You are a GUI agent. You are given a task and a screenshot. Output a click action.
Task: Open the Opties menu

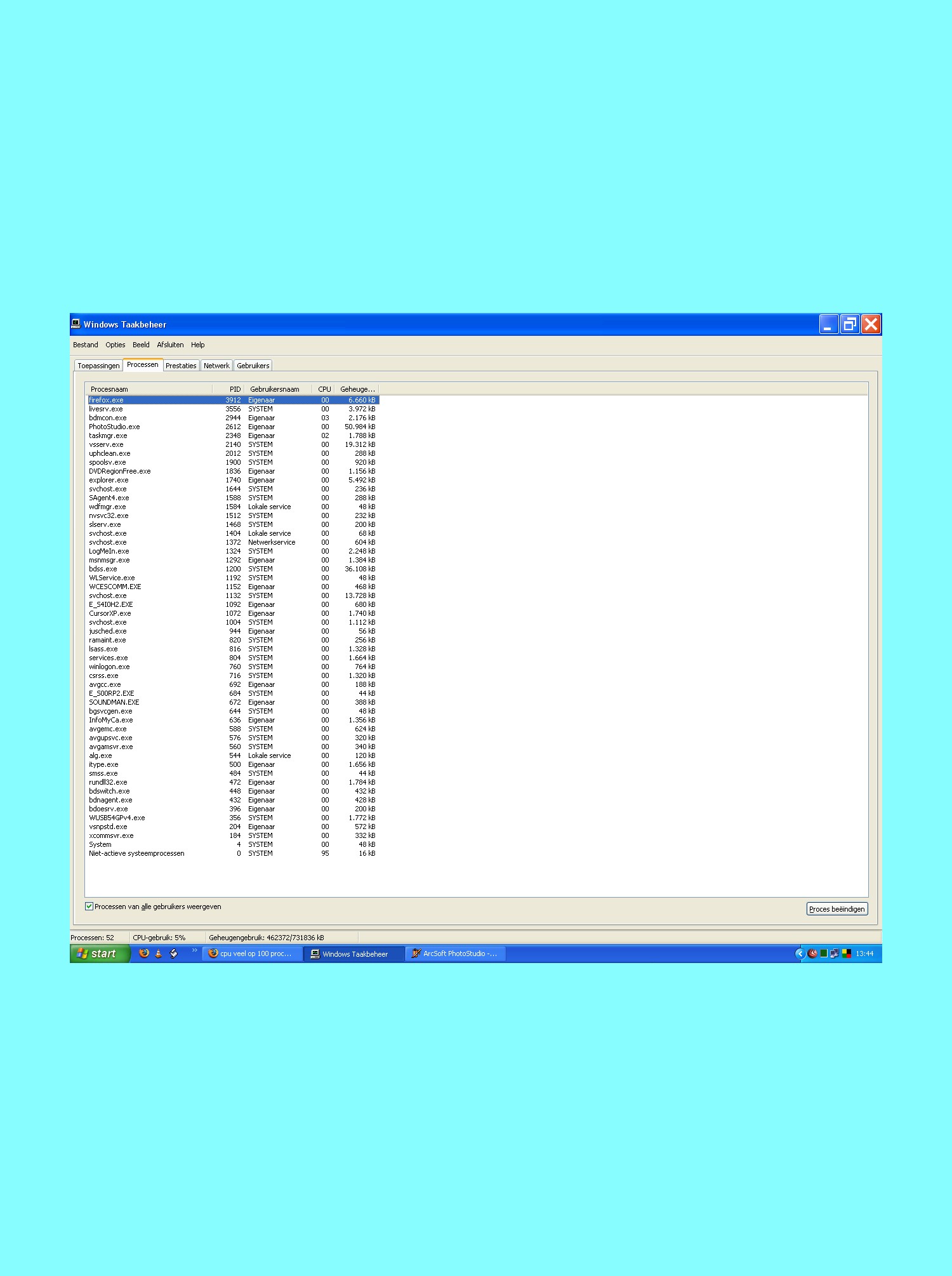click(x=115, y=345)
